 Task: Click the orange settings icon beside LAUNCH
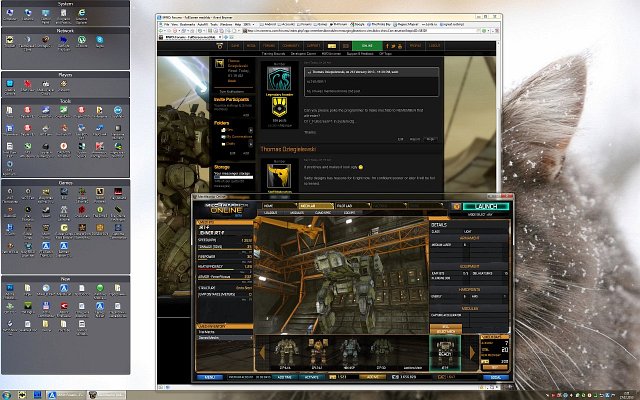coord(456,207)
